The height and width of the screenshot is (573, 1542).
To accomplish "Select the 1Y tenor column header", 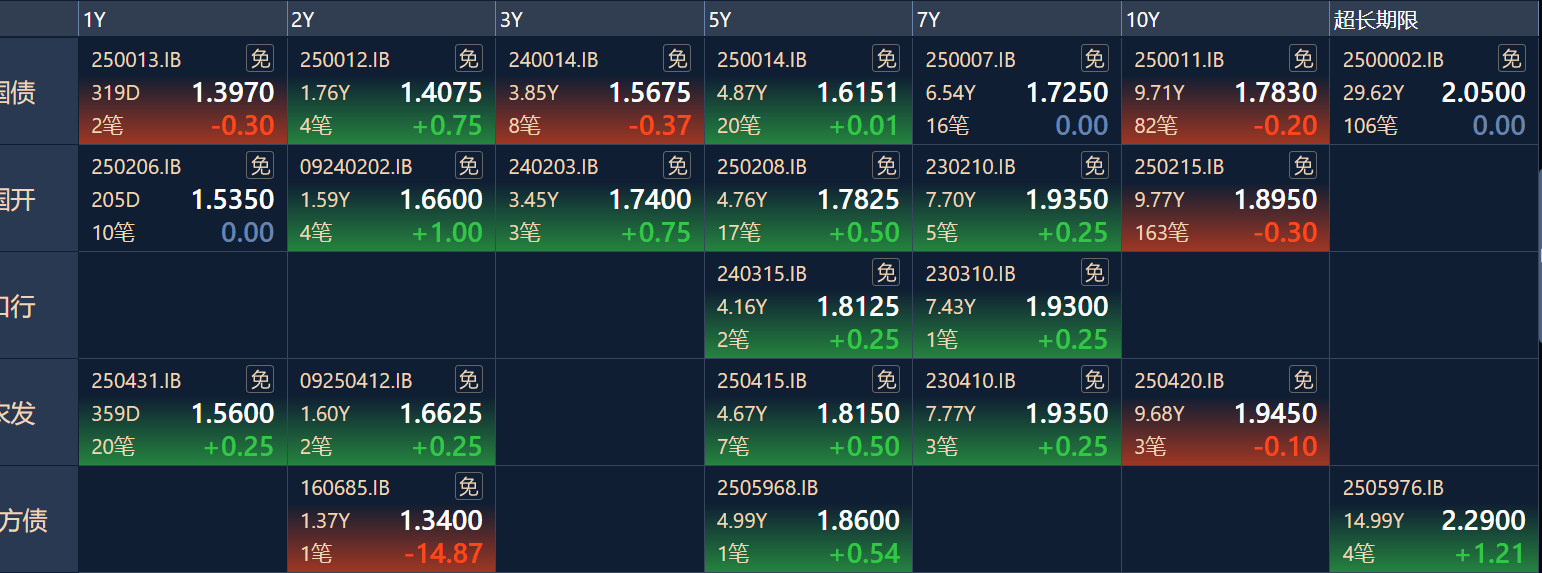I will [183, 20].
